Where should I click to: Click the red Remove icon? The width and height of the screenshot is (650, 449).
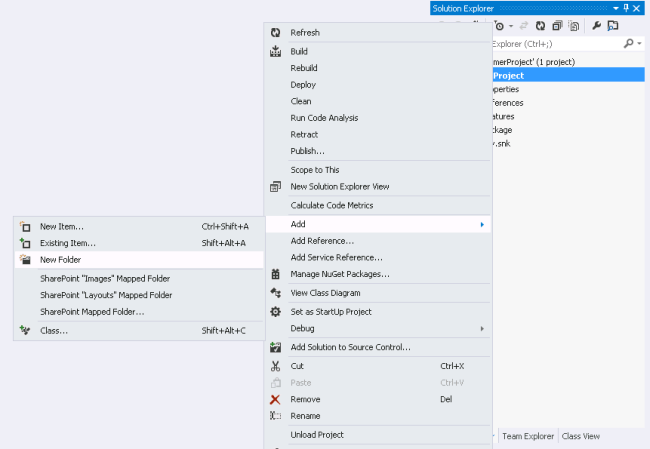pos(275,399)
